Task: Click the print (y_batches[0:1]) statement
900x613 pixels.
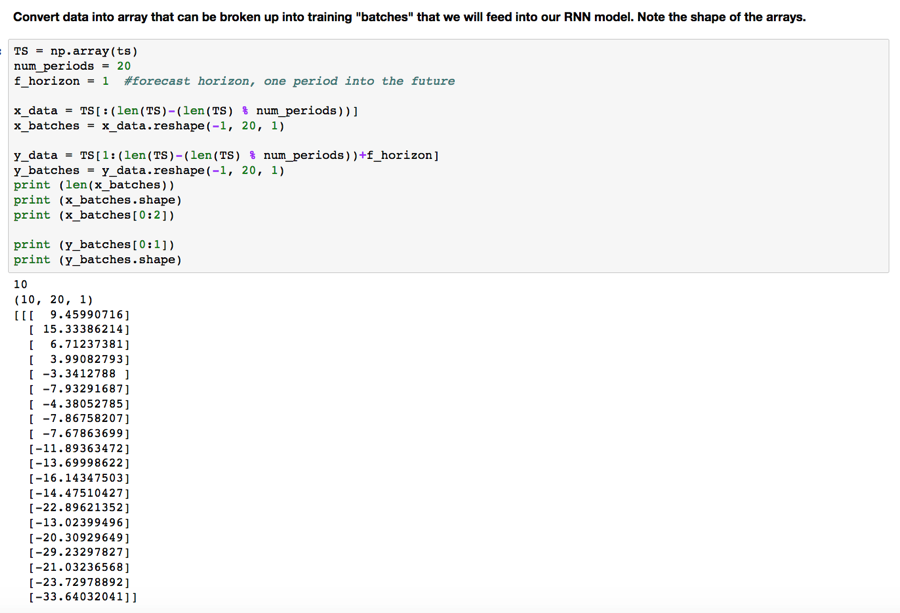Action: click(x=94, y=245)
